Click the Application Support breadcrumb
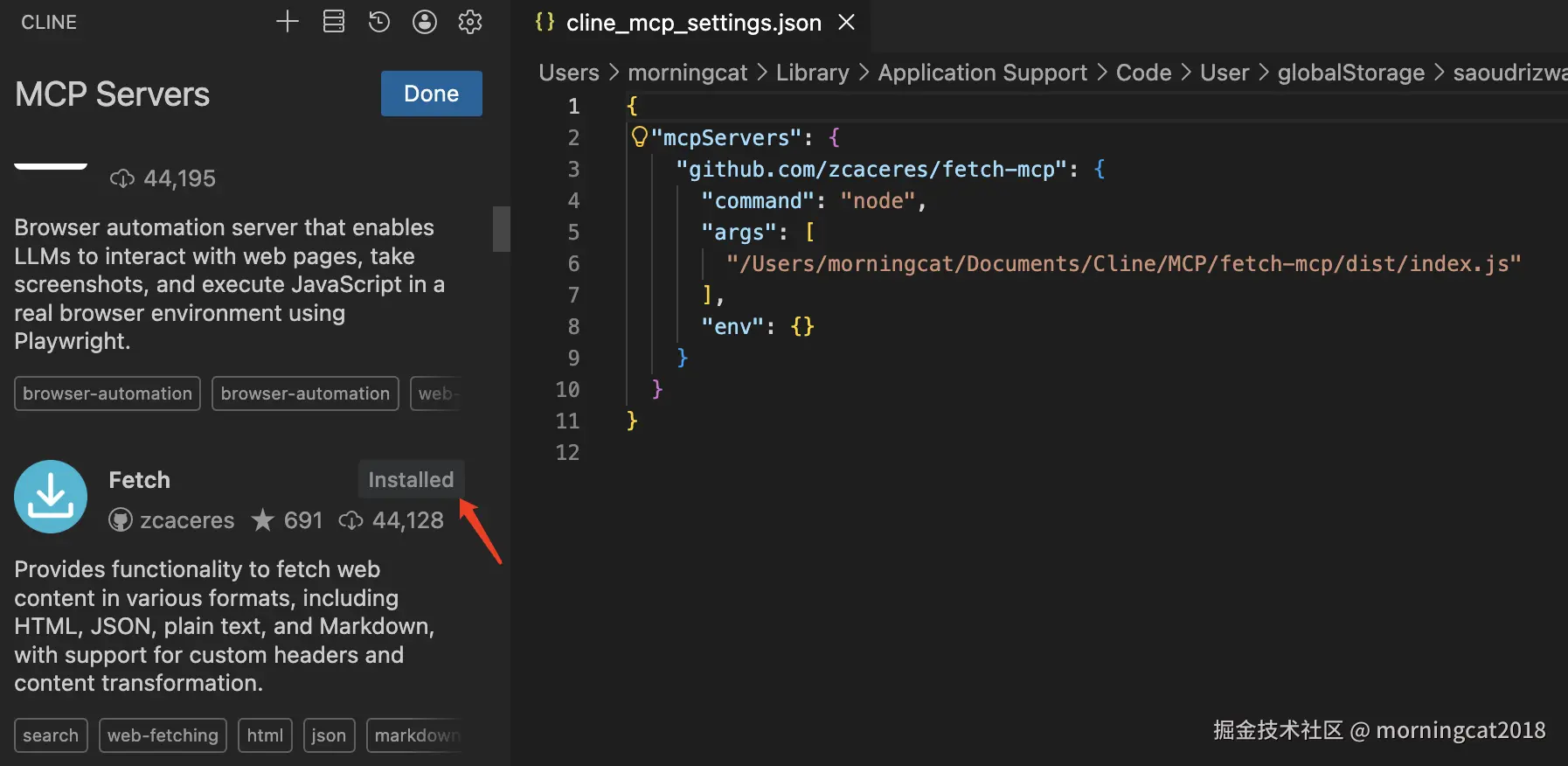The height and width of the screenshot is (766, 1568). 982,73
